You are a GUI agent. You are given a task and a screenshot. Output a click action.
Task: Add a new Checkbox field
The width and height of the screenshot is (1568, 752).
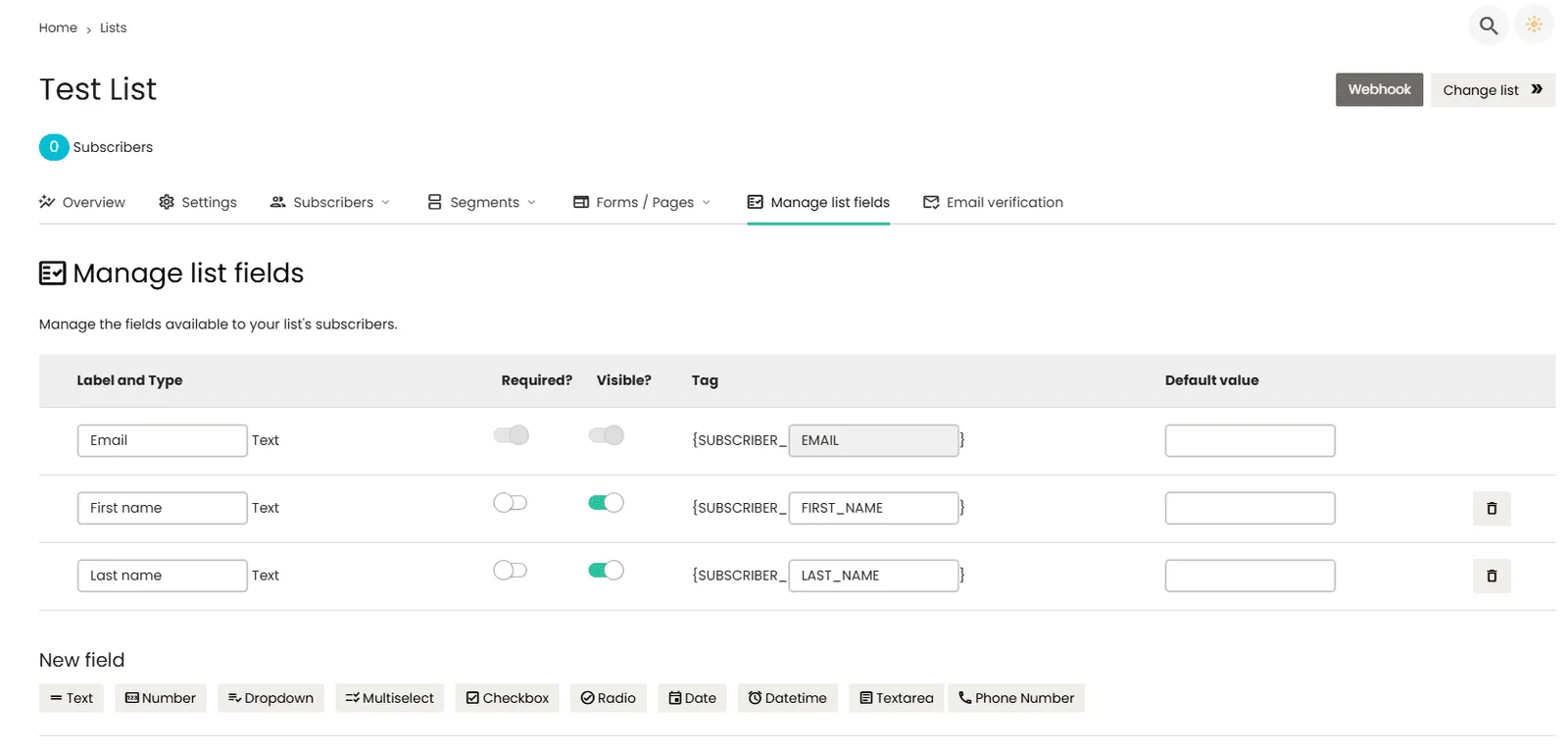[507, 698]
